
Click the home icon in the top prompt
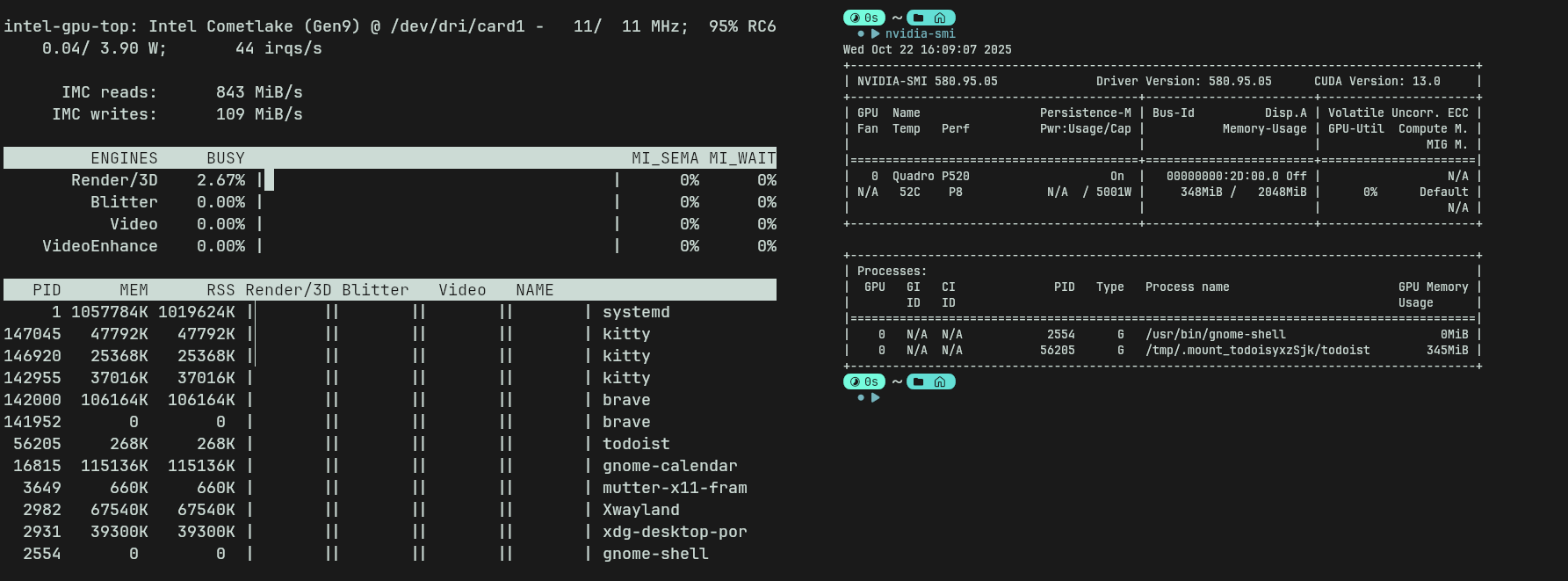click(x=940, y=18)
